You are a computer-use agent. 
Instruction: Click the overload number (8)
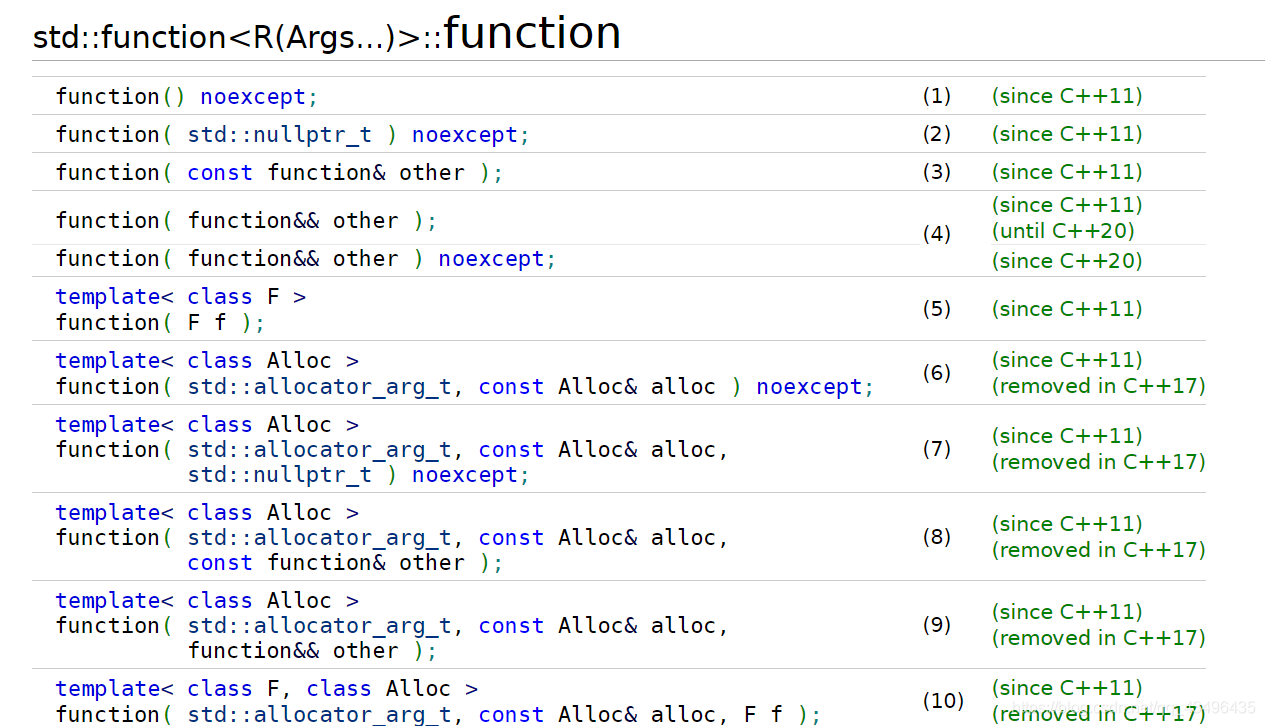pyautogui.click(x=937, y=537)
